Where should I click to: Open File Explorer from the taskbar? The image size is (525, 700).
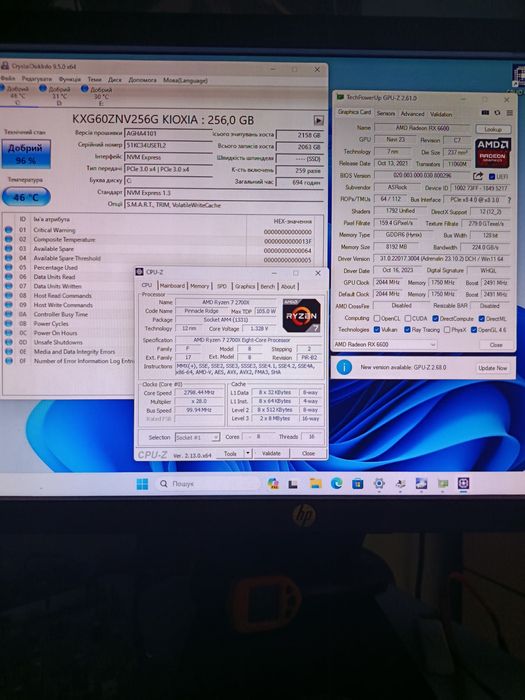(316, 483)
